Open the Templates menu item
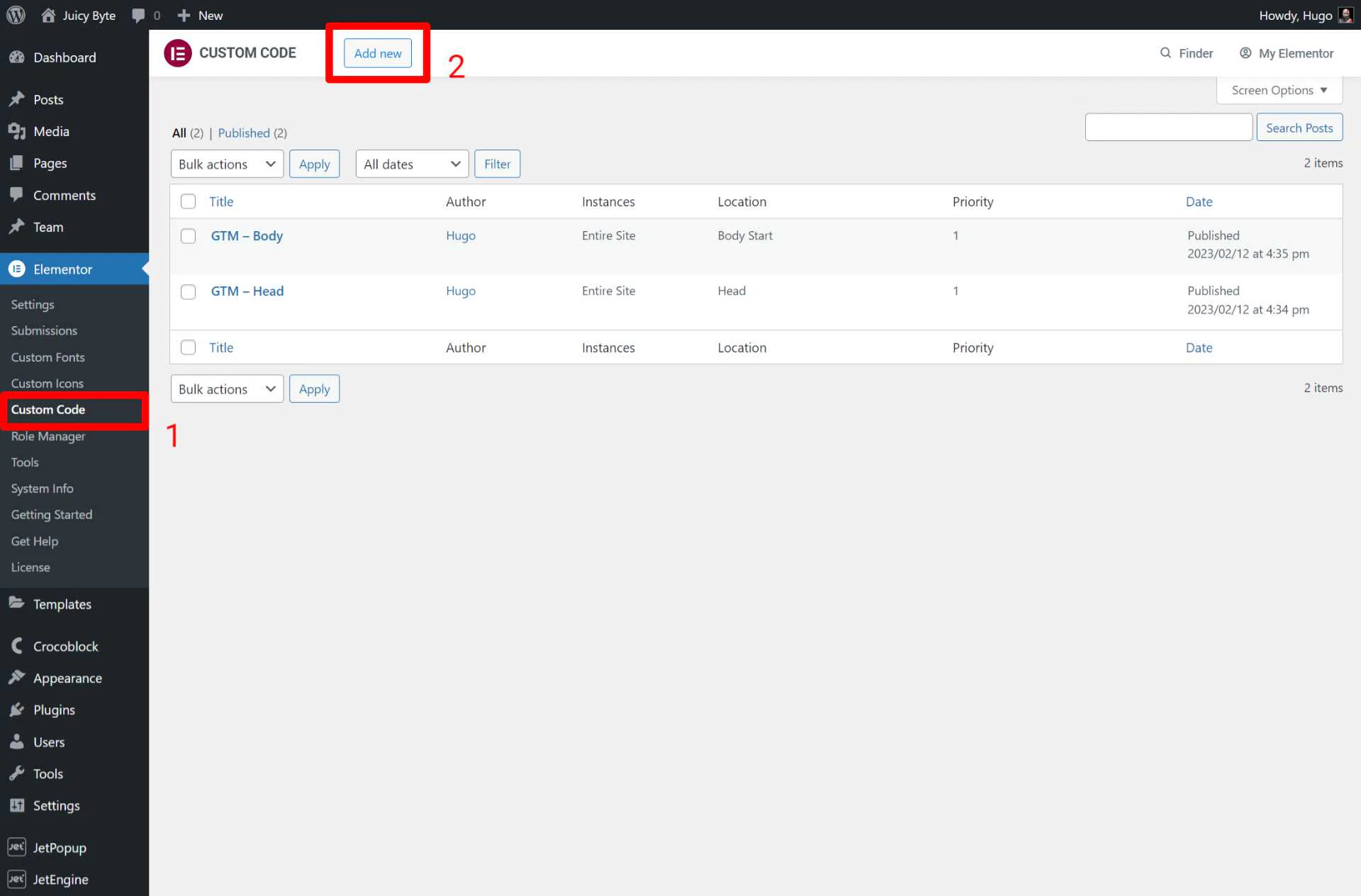Viewport: 1361px width, 896px height. click(x=62, y=604)
